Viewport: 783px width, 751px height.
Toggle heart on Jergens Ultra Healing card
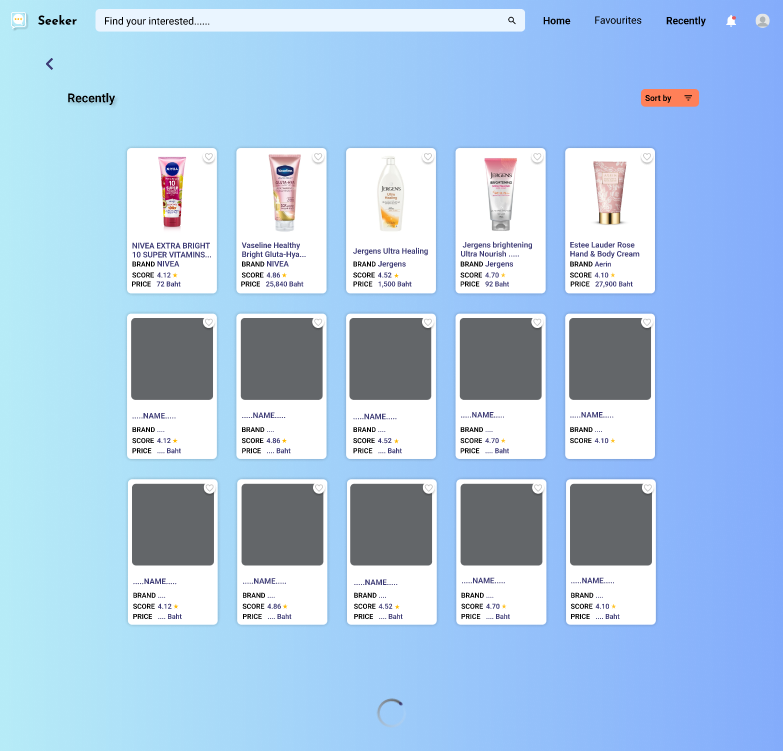point(428,157)
